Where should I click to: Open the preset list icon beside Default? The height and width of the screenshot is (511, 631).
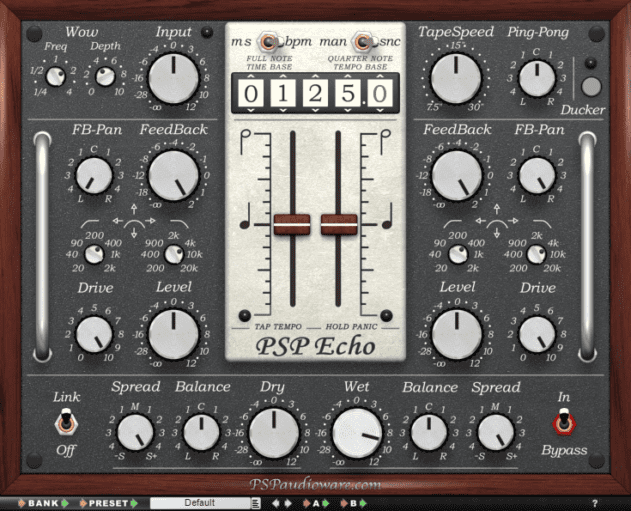(256, 503)
